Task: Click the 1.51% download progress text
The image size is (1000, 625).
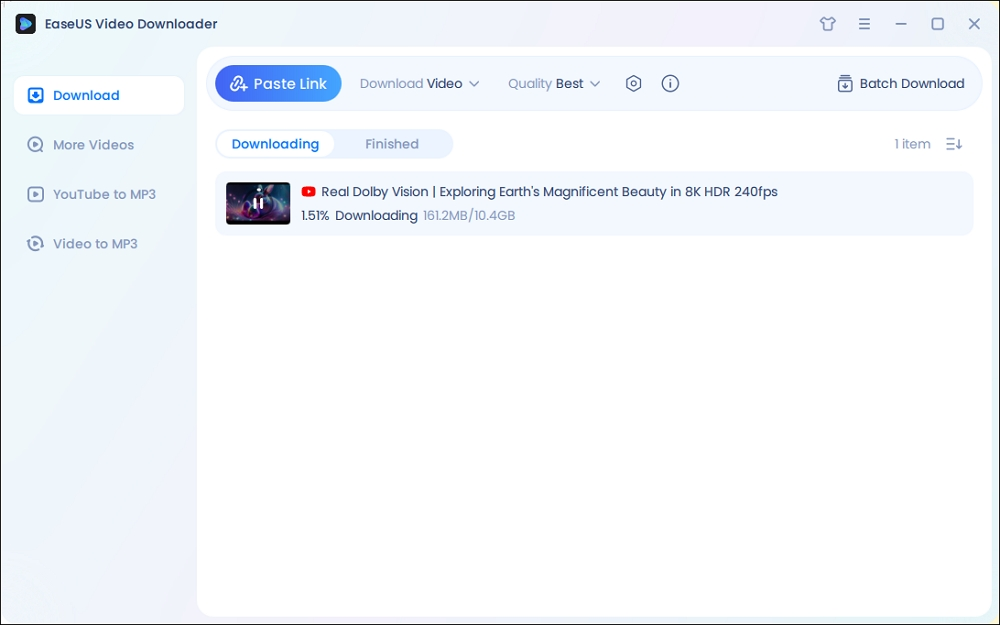Action: point(314,215)
